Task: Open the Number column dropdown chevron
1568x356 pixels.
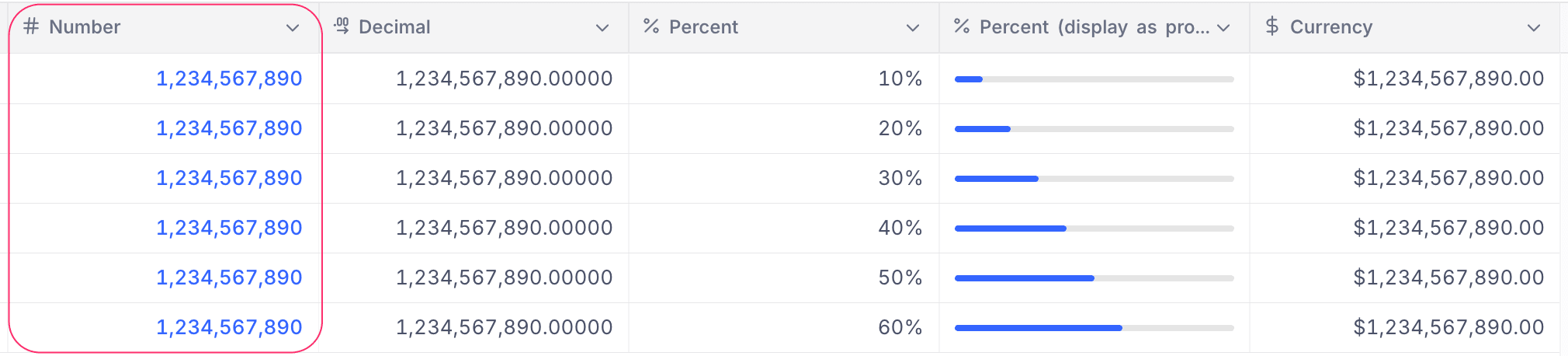Action: pyautogui.click(x=293, y=28)
